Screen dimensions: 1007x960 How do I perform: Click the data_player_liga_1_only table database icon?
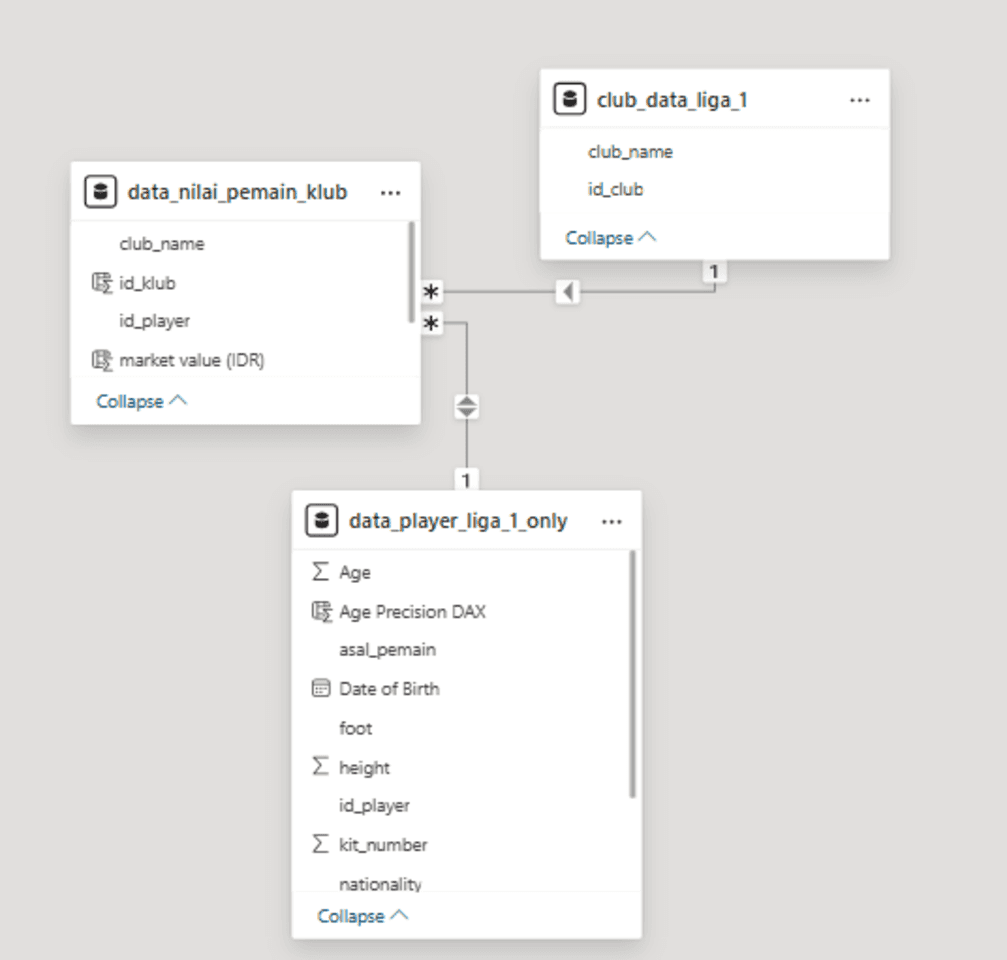(322, 520)
